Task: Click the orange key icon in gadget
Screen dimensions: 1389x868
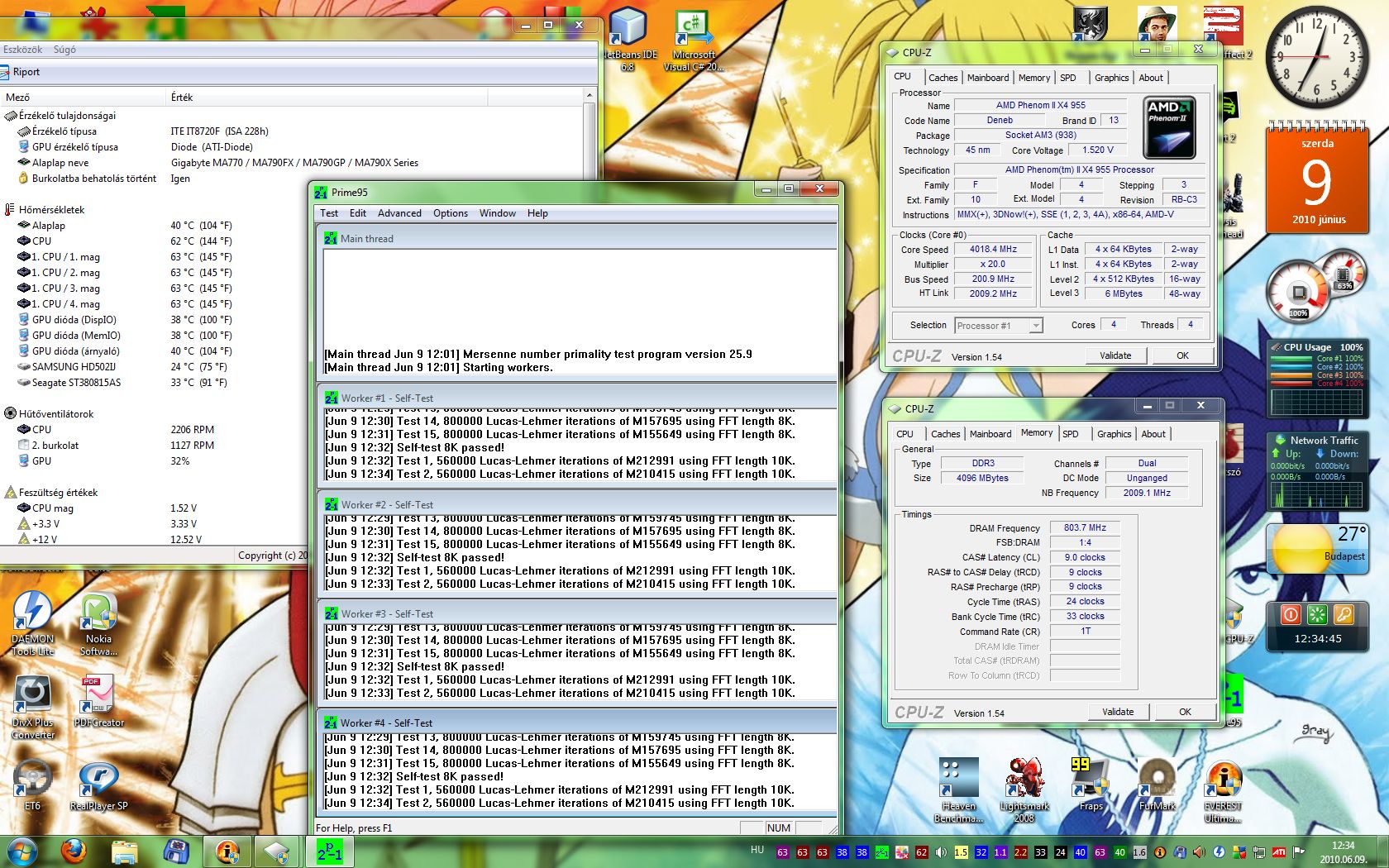Action: click(x=1344, y=614)
